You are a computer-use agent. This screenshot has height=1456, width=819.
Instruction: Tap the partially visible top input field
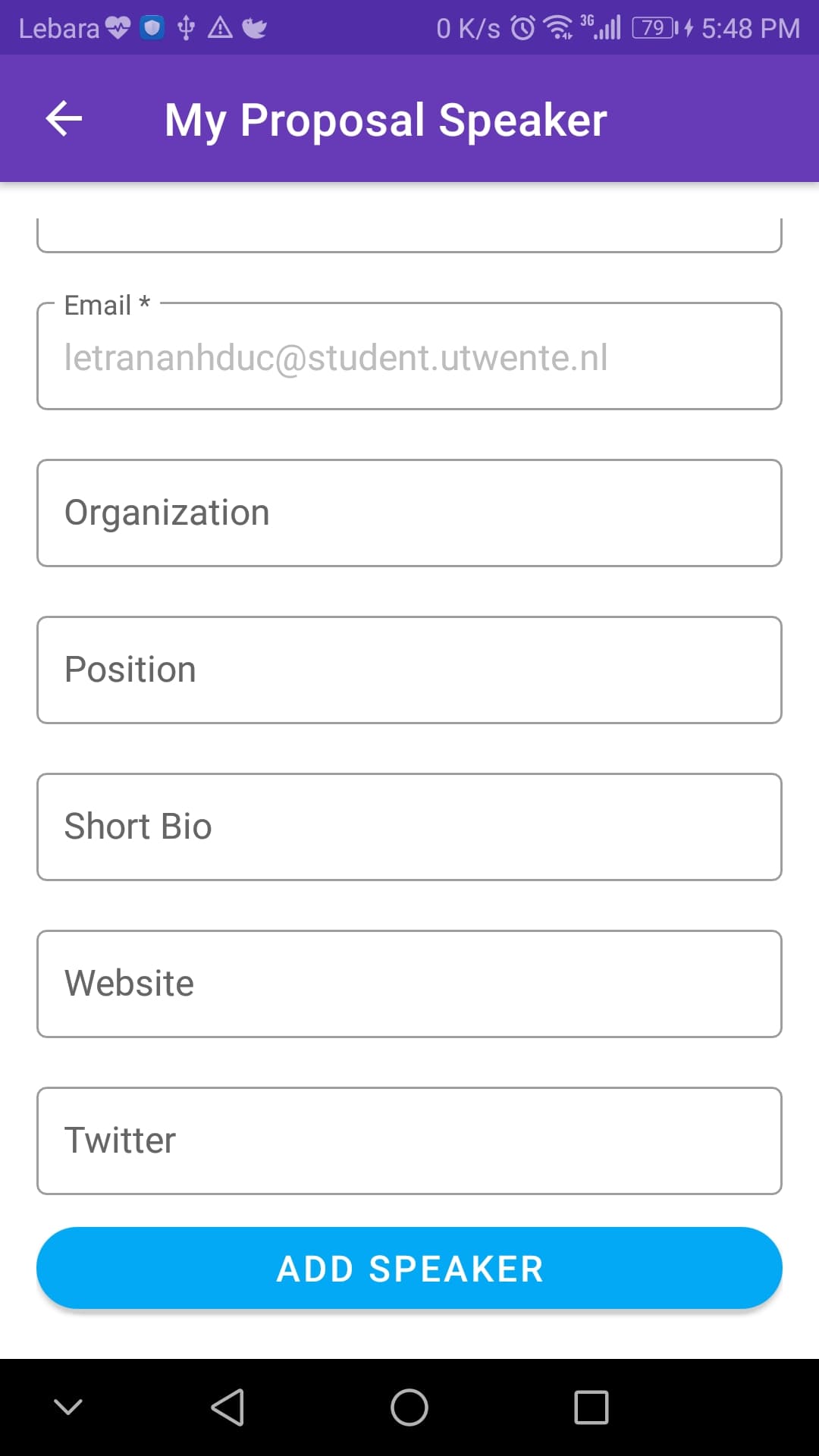coord(409,234)
